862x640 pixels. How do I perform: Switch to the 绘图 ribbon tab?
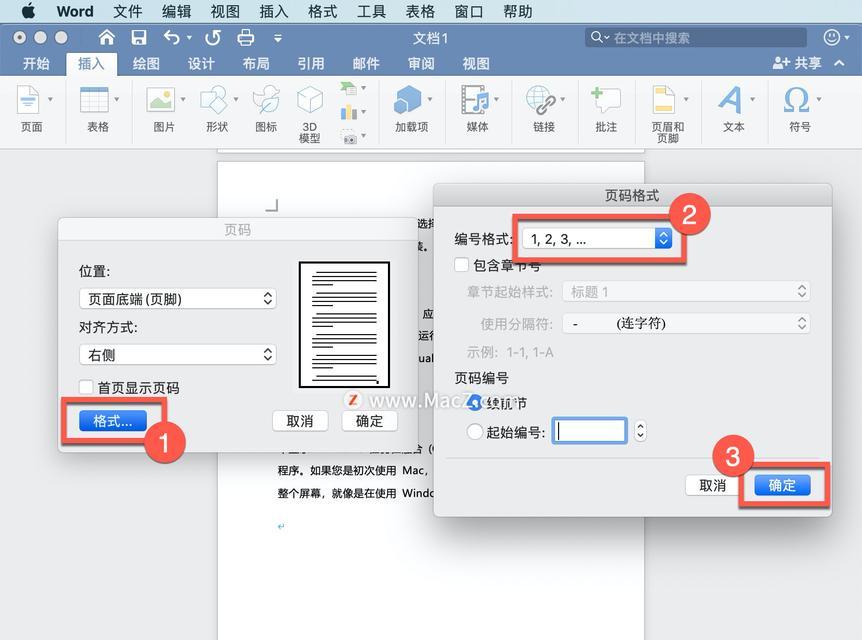[146, 64]
